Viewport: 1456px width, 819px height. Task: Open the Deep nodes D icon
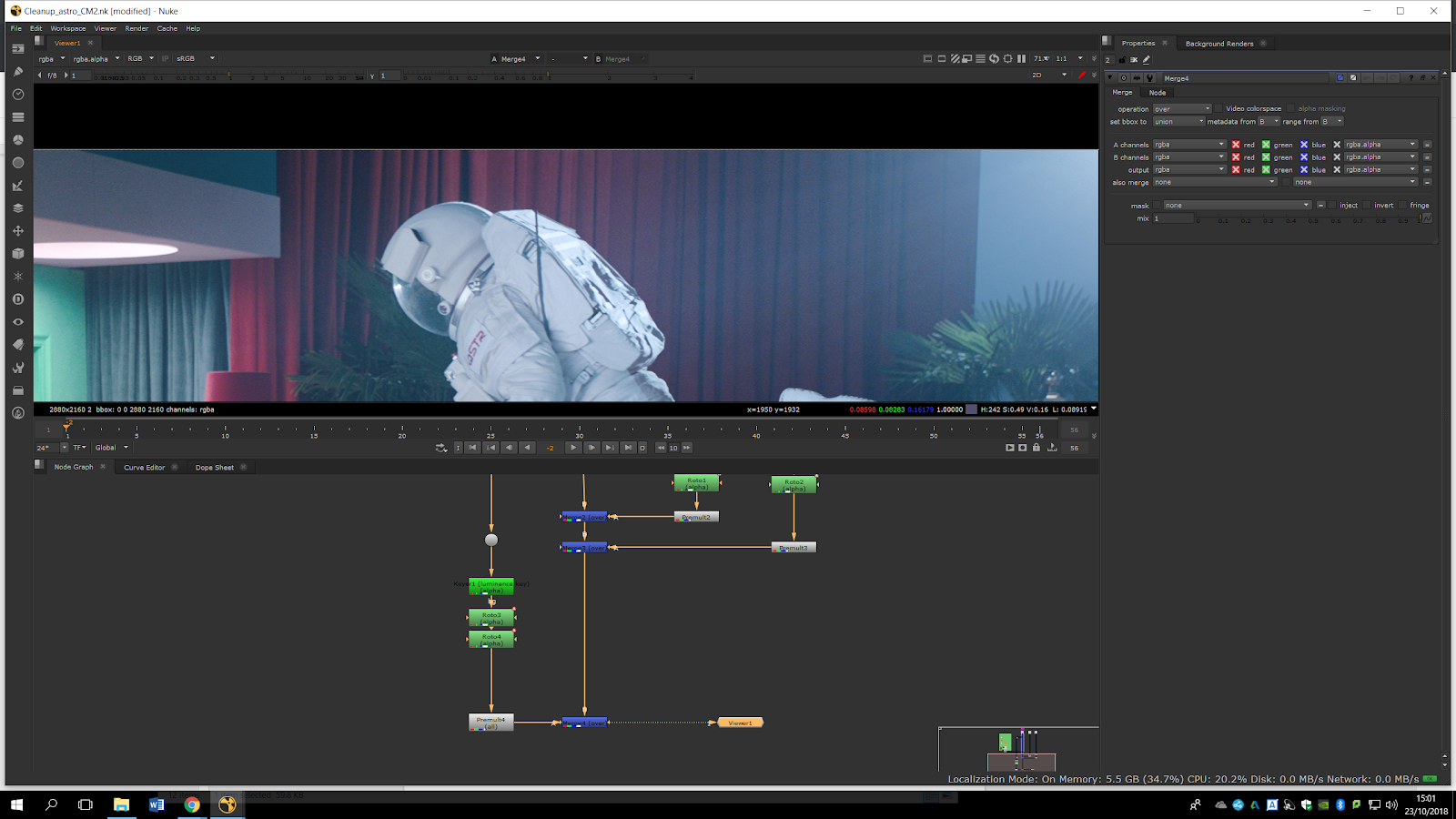click(18, 299)
